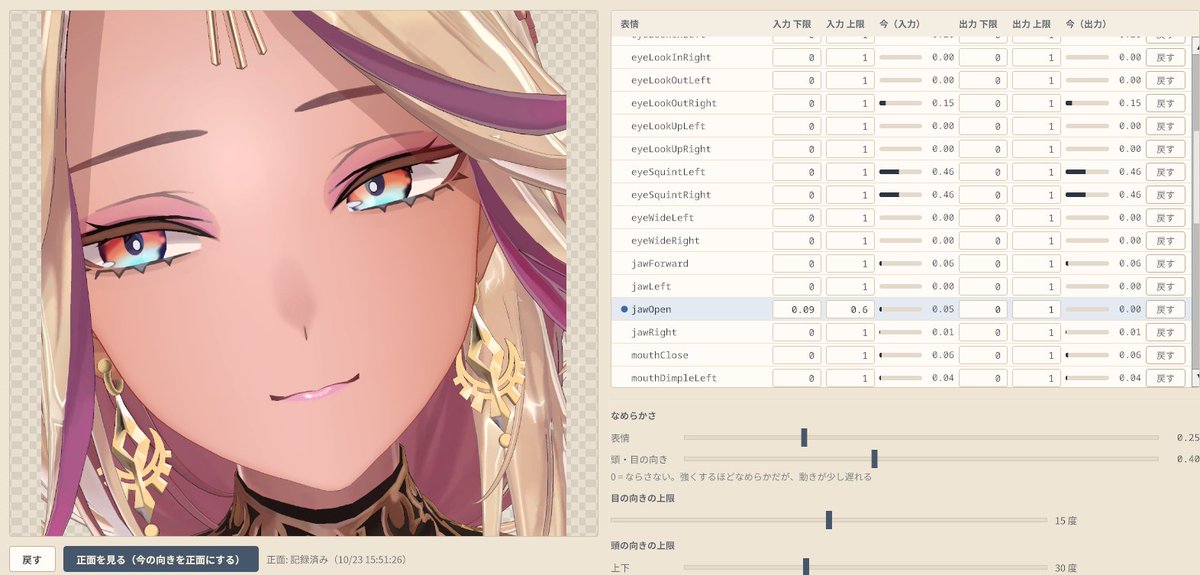Adjust the 上下 head direction limit slider
The height and width of the screenshot is (575, 1200).
point(805,567)
